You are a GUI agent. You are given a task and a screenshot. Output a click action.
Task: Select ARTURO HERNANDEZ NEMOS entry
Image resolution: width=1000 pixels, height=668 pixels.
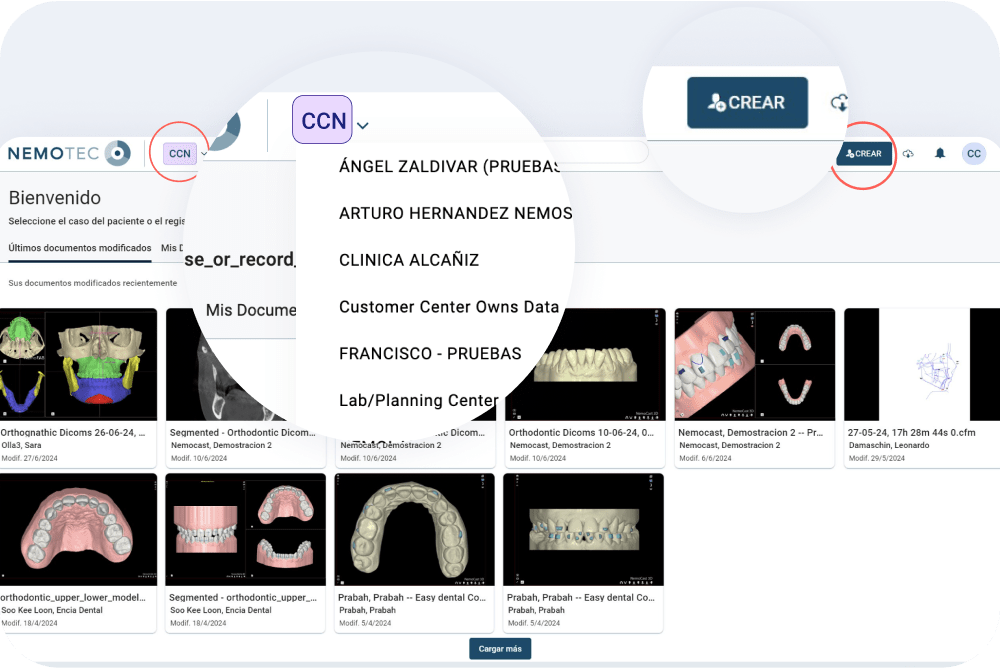(x=455, y=213)
